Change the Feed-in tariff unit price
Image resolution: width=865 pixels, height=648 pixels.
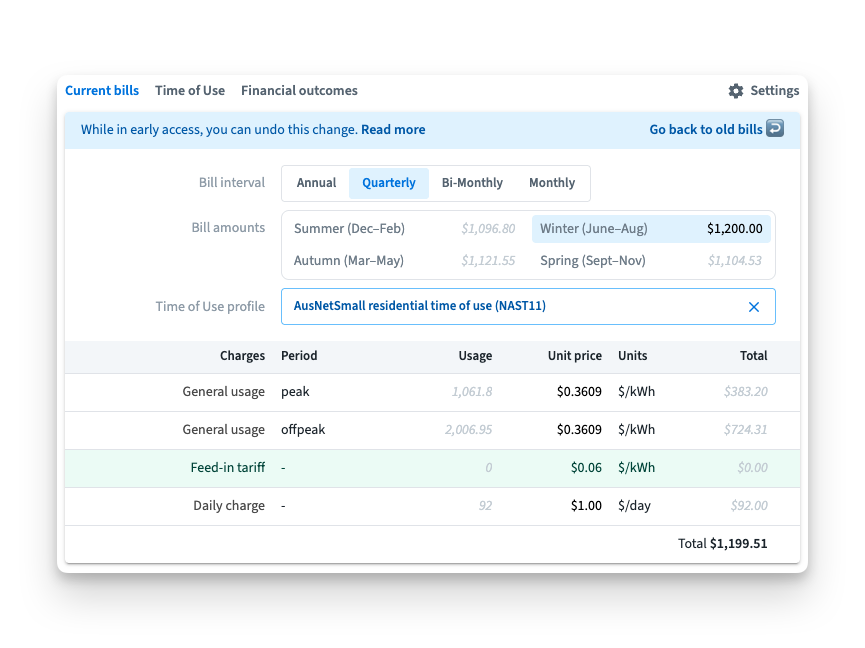pos(586,468)
